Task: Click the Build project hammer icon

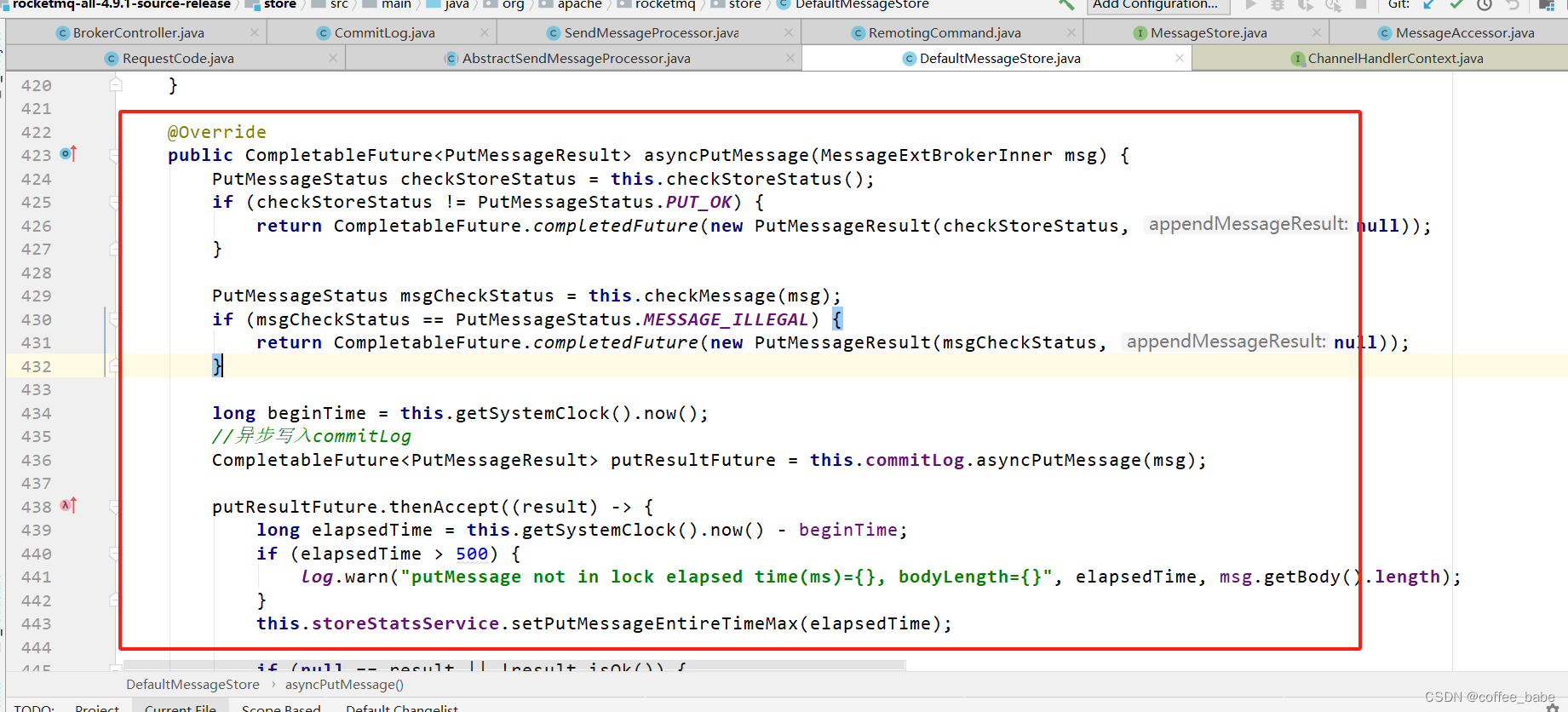Action: click(1066, 4)
